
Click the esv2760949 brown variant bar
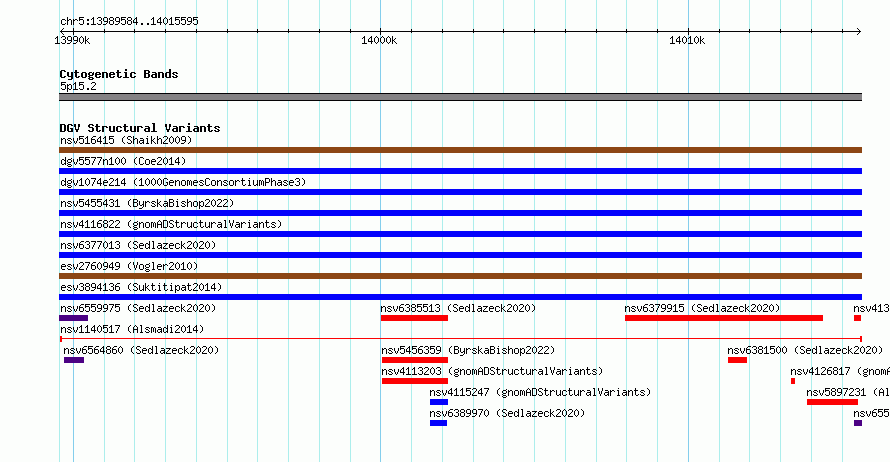coord(460,276)
